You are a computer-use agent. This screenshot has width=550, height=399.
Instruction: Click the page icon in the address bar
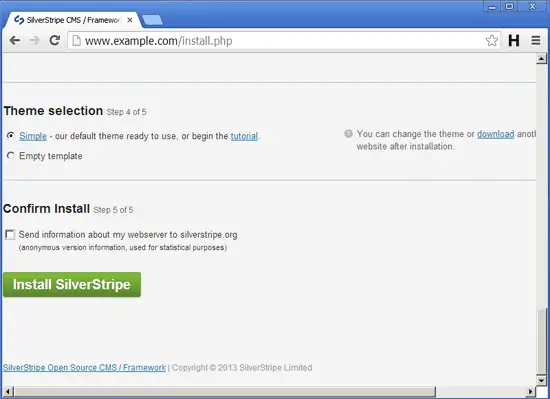click(x=76, y=41)
